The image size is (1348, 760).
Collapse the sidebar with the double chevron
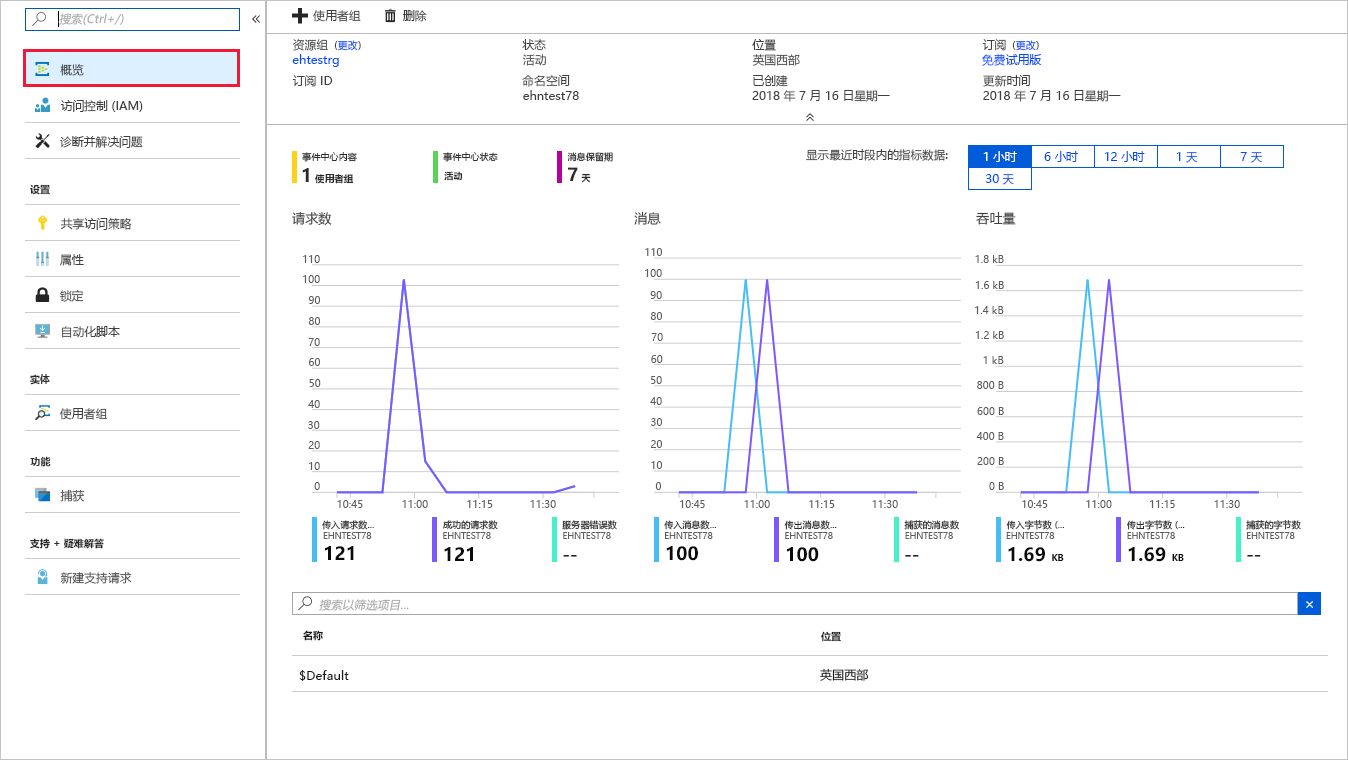(x=256, y=19)
